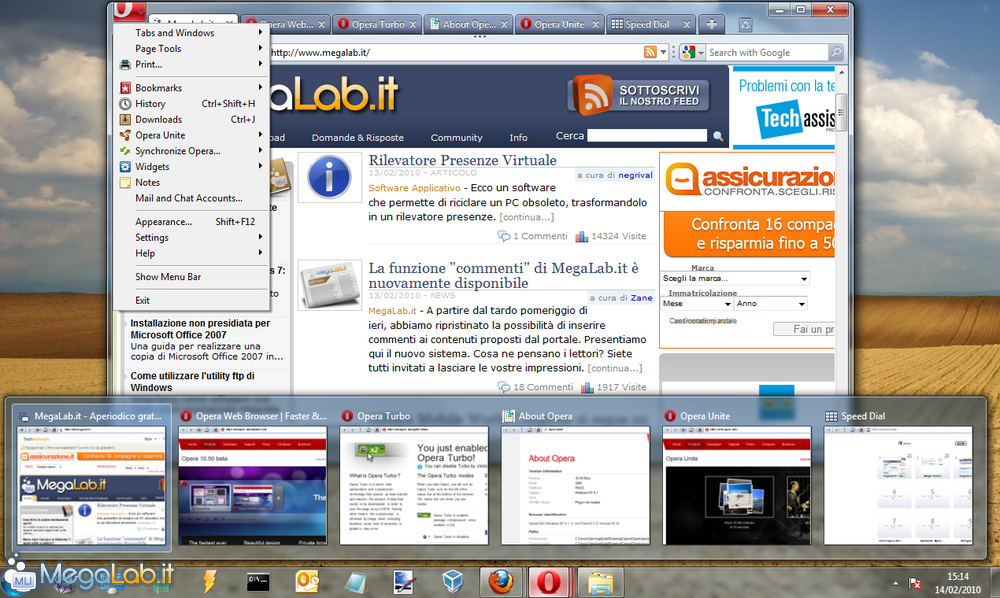1000x598 pixels.
Task: Open the Scegli la marca dropdown
Action: [x=735, y=279]
